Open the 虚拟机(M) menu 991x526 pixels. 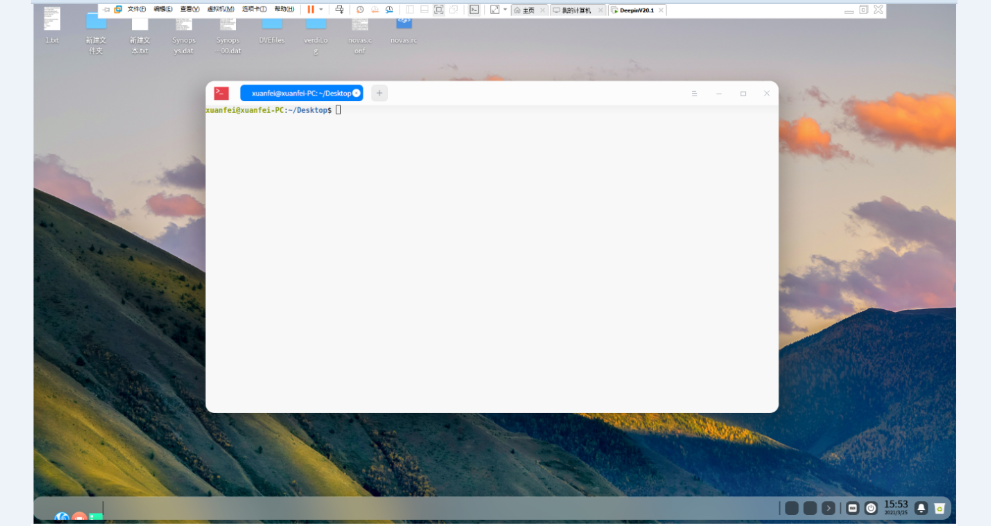coord(221,9)
